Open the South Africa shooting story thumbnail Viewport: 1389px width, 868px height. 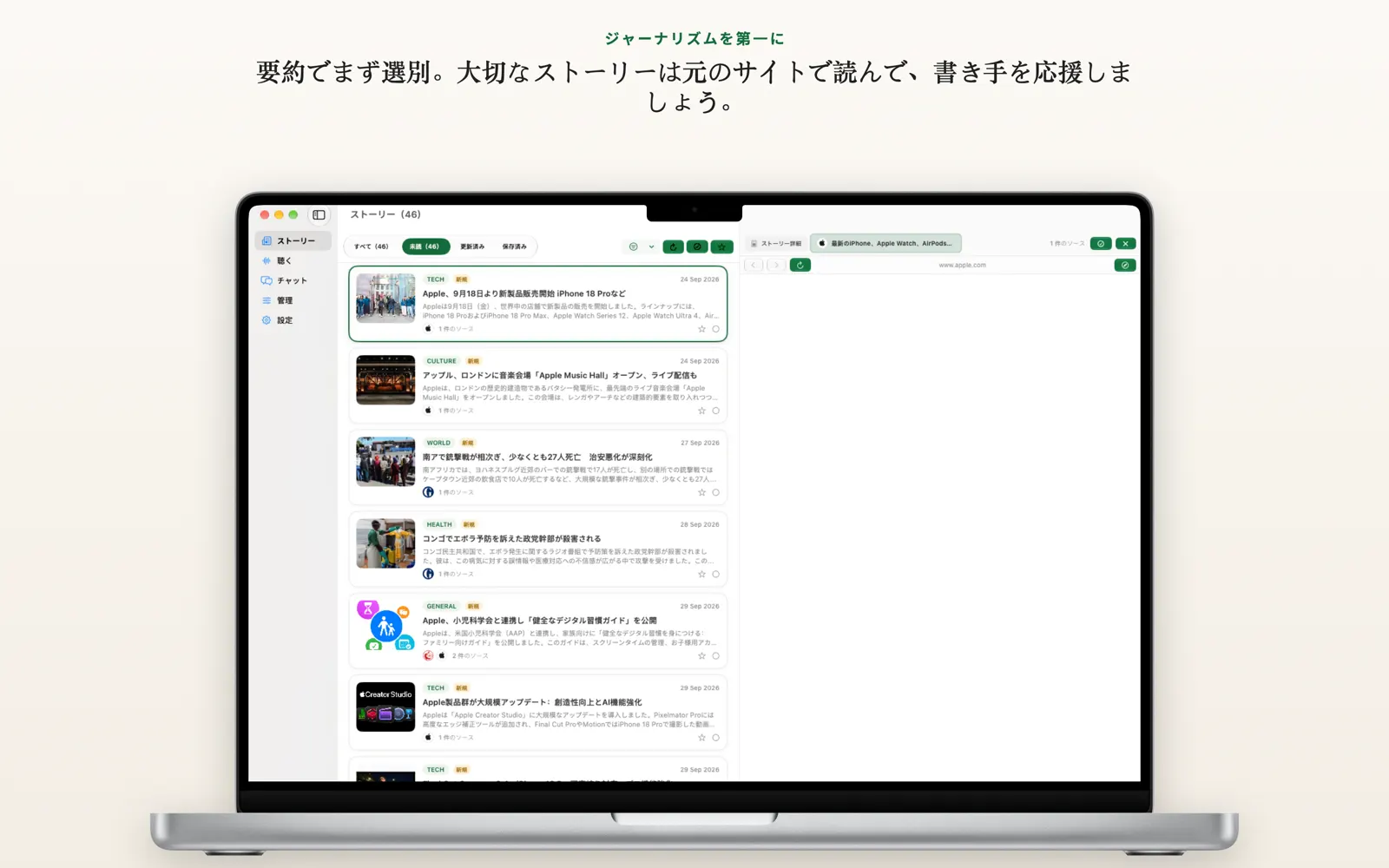point(385,462)
